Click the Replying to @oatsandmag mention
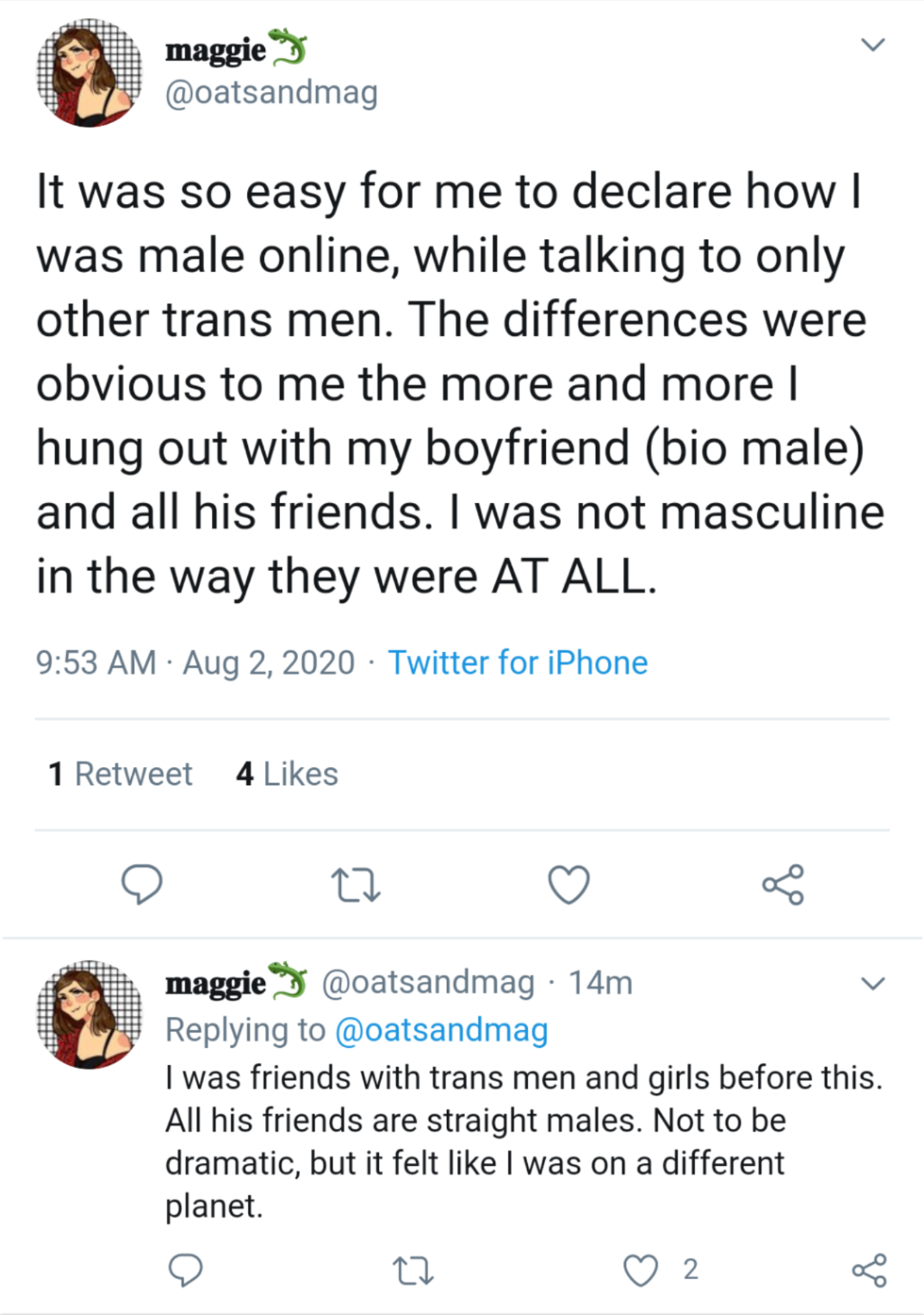Image resolution: width=924 pixels, height=1315 pixels. [441, 1030]
